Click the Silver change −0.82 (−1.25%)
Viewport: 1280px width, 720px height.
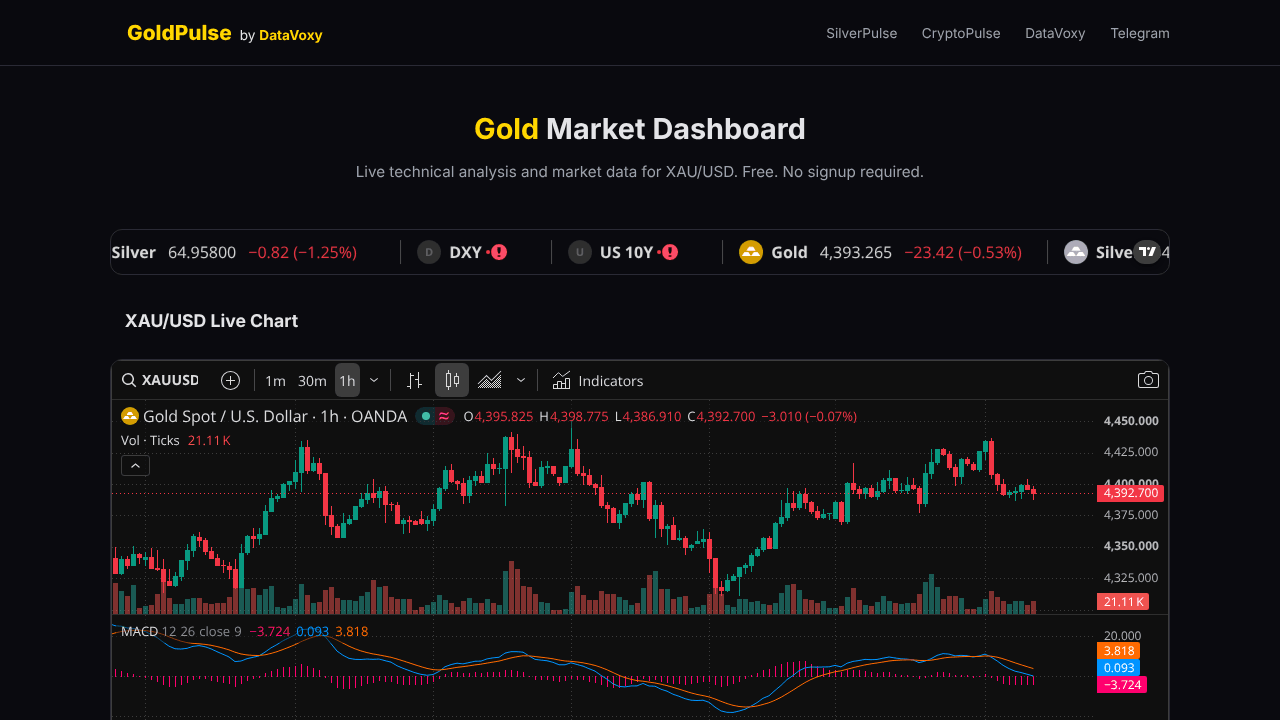(x=302, y=252)
